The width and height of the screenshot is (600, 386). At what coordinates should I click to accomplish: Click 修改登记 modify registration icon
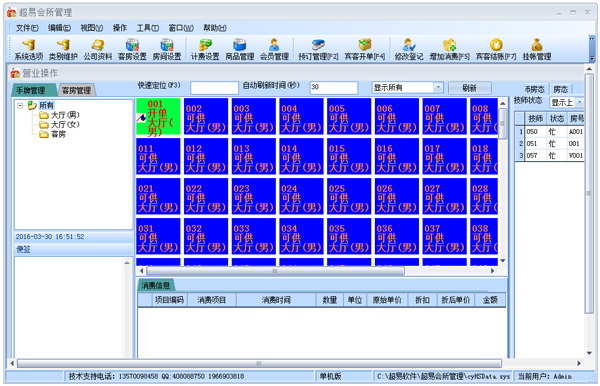[x=409, y=45]
